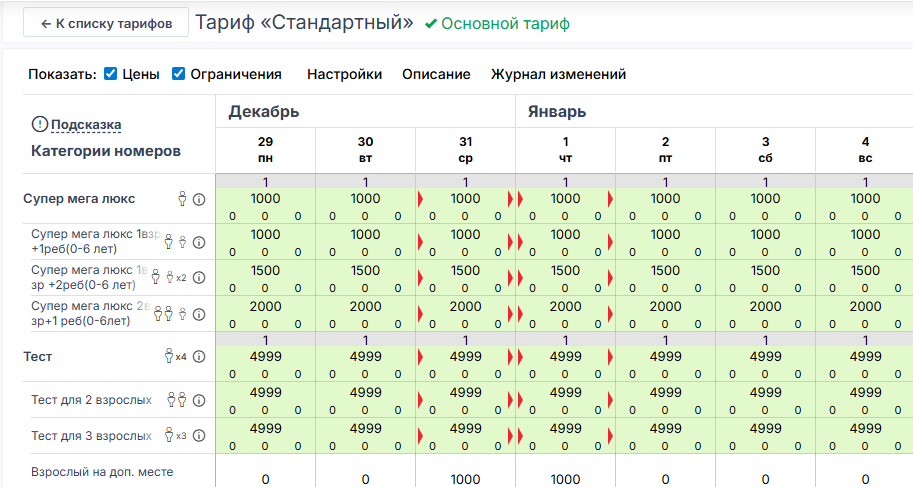Go back with К списку тарифов button

pyautogui.click(x=105, y=23)
